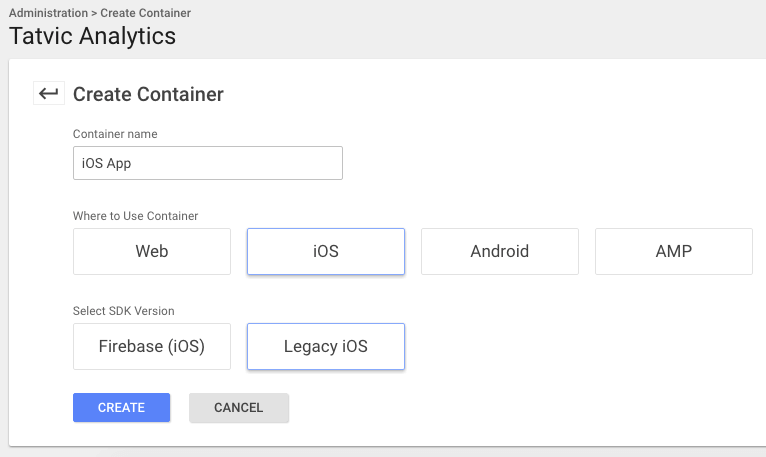Choose Android as container platform
Screen dimensions: 766x457
[500, 251]
